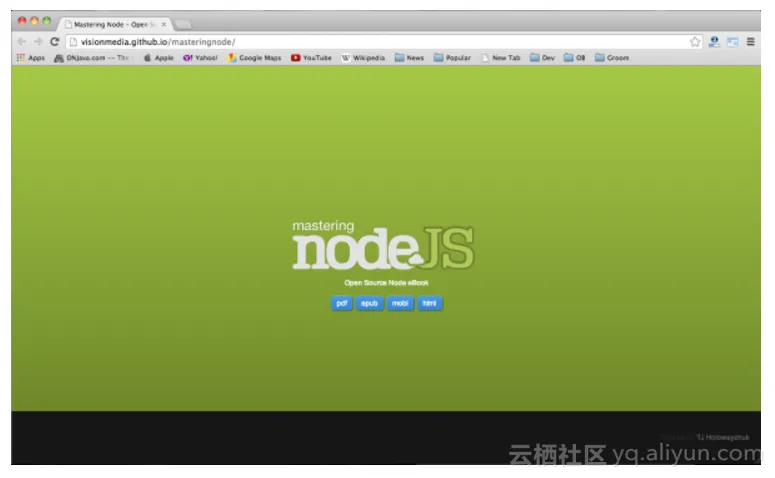Click the mastering nodeJS logo
The height and width of the screenshot is (478, 775).
tap(383, 246)
